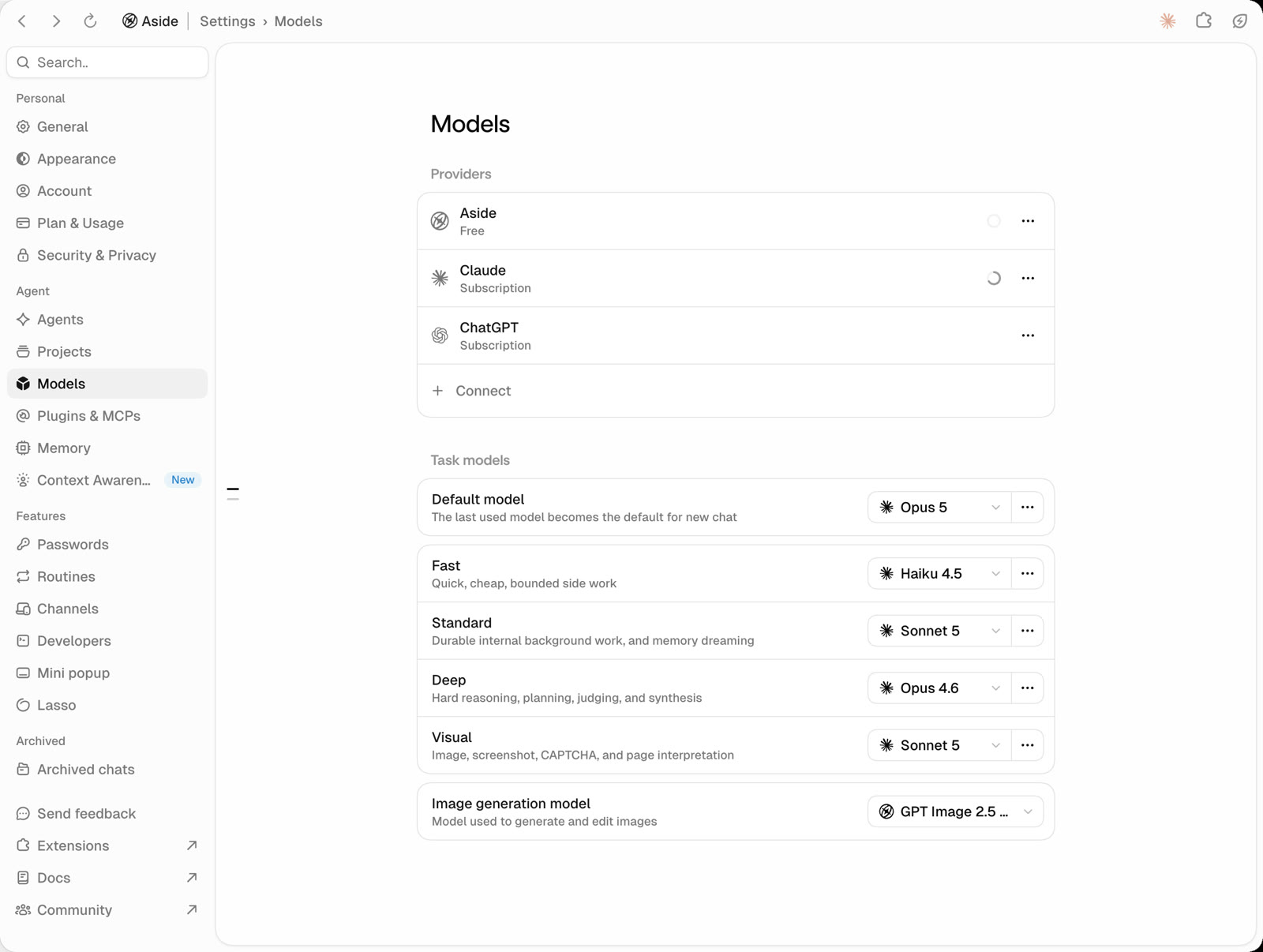Open more options for Aside provider
Viewport: 1263px width, 952px height.
coord(1028,221)
